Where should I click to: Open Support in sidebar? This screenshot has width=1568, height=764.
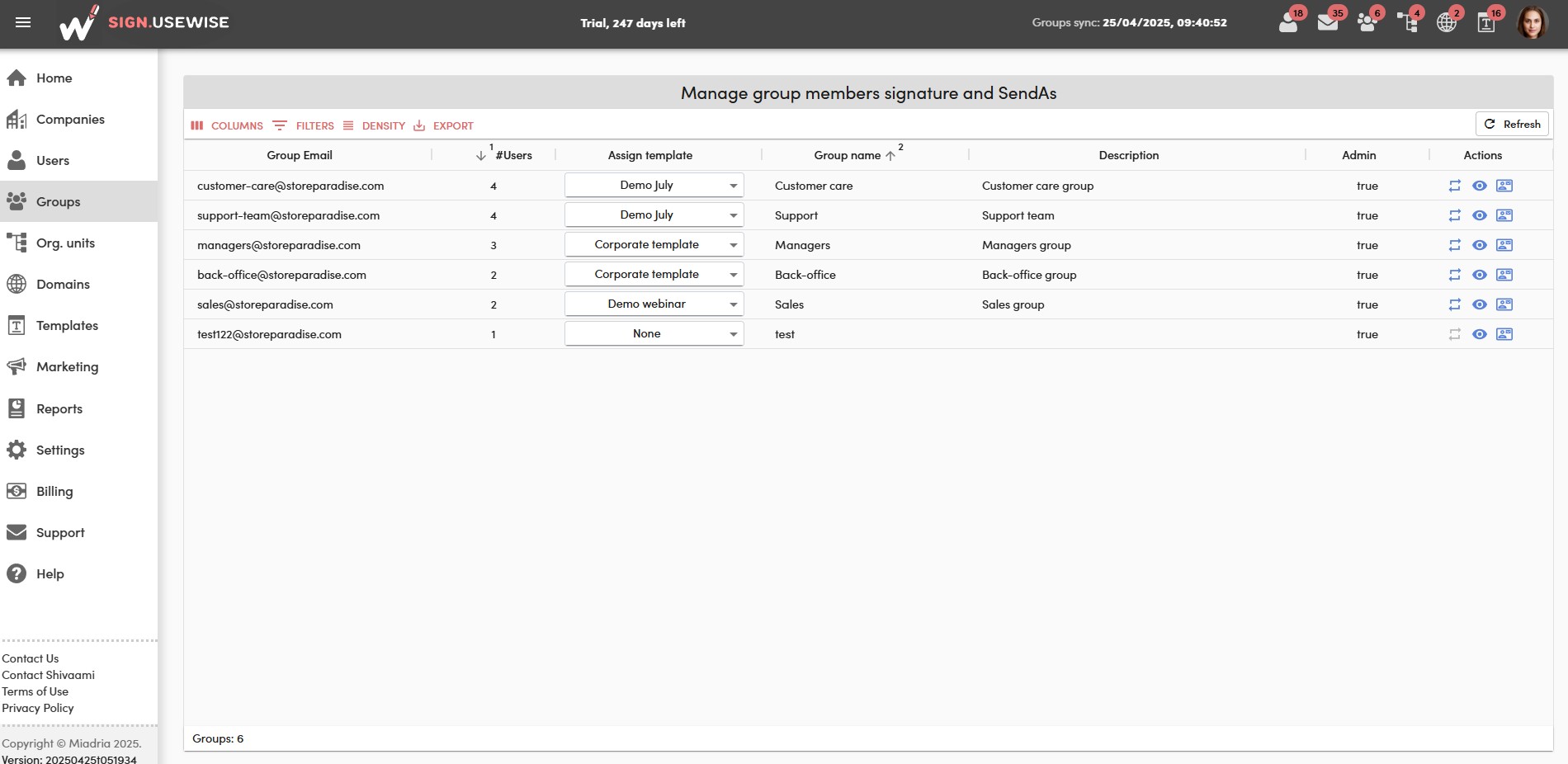(78, 532)
